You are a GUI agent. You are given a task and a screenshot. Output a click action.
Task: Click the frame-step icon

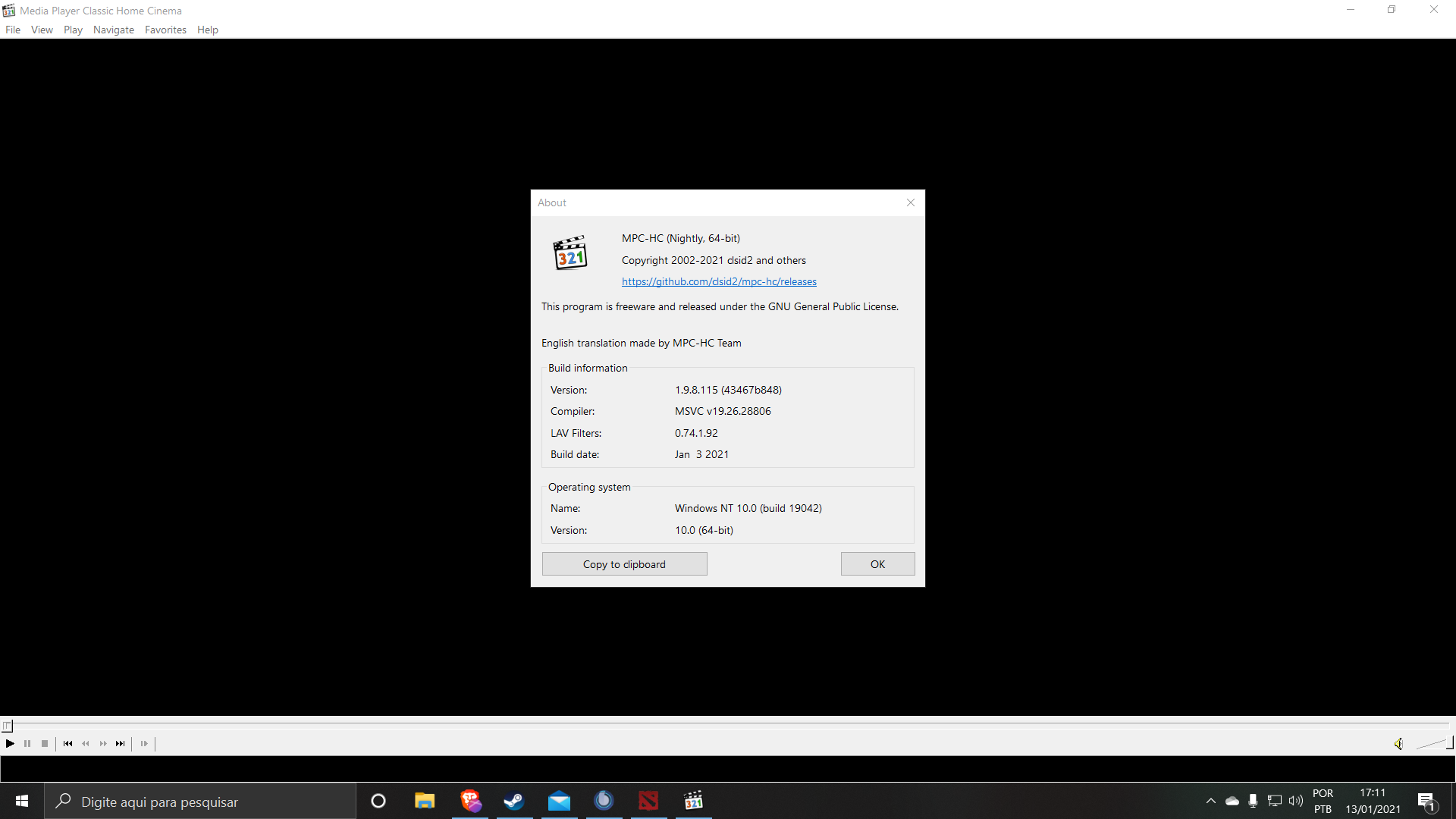coord(144,744)
